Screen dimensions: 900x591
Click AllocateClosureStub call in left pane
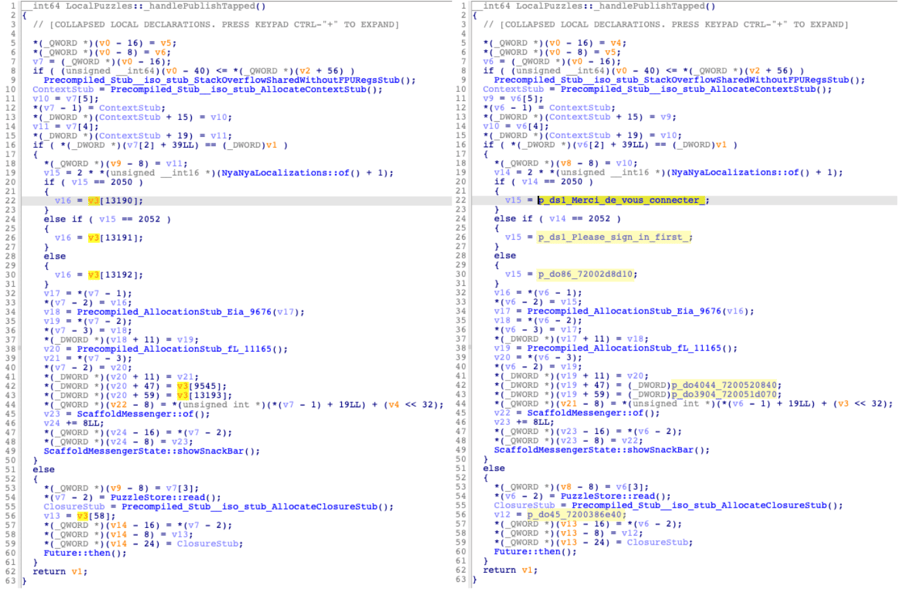(257, 507)
